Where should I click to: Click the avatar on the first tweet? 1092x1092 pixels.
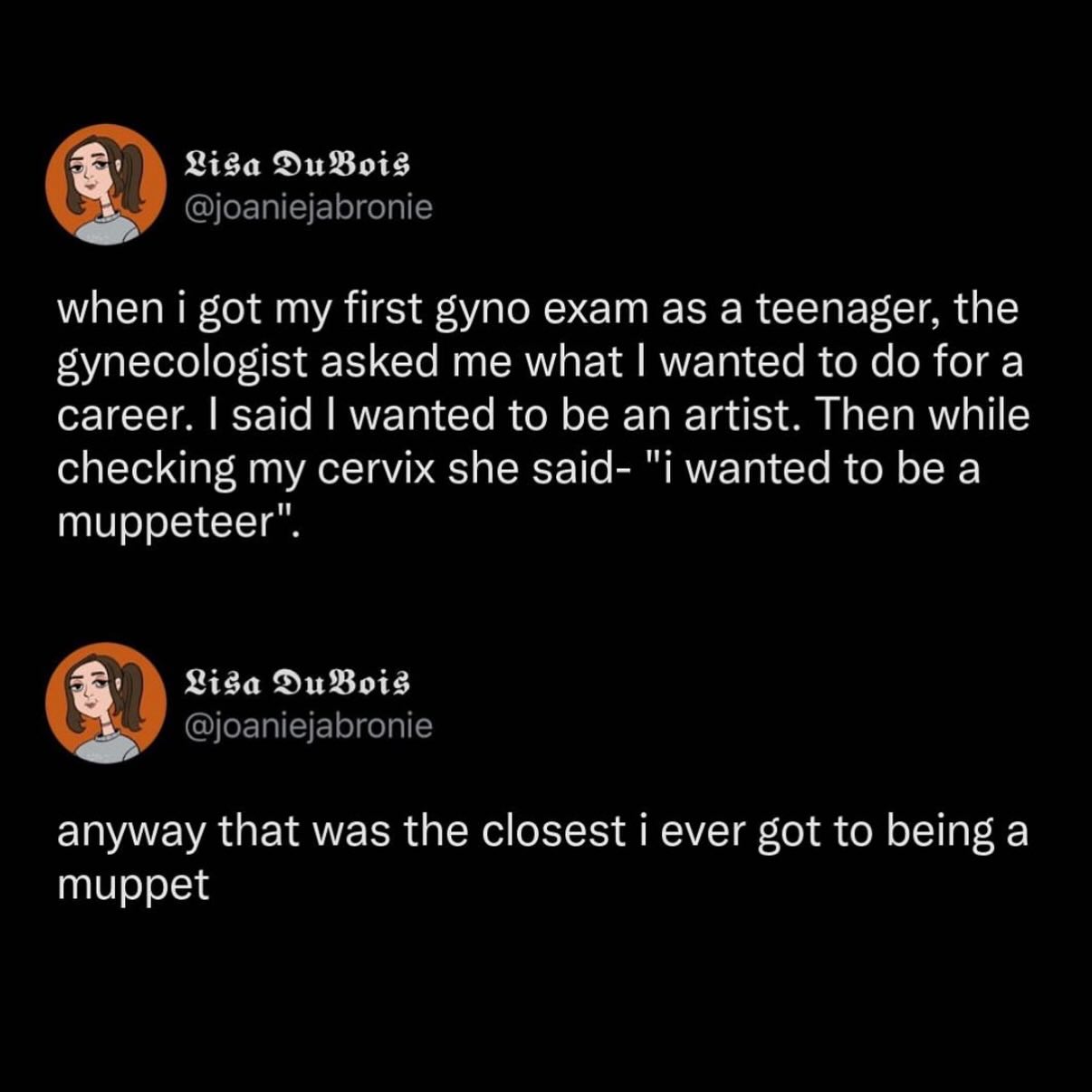(x=106, y=185)
